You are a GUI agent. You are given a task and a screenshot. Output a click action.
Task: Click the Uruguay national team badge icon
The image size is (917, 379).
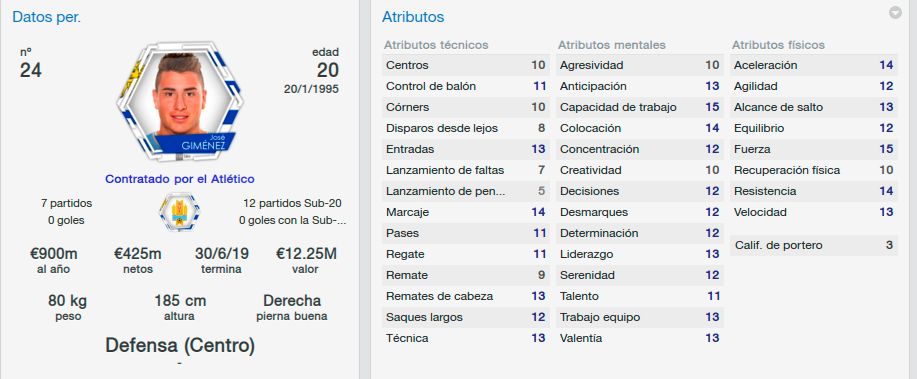pyautogui.click(x=180, y=211)
